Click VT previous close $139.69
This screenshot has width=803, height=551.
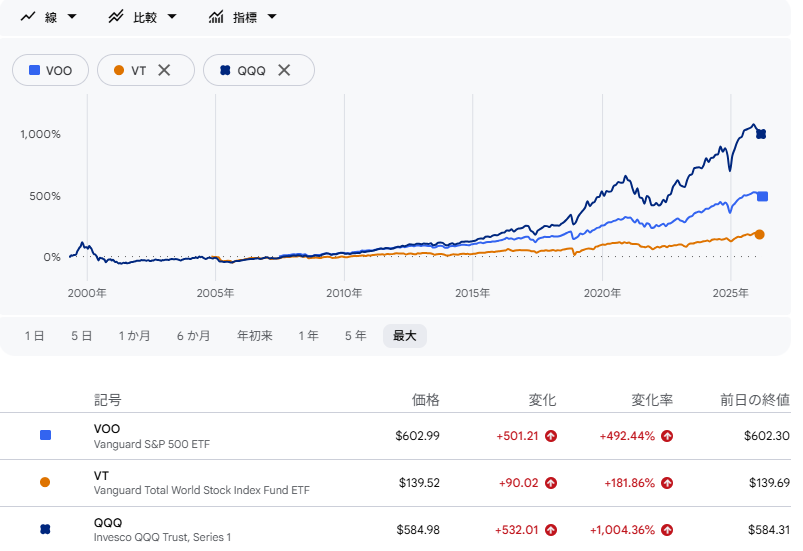tap(769, 483)
